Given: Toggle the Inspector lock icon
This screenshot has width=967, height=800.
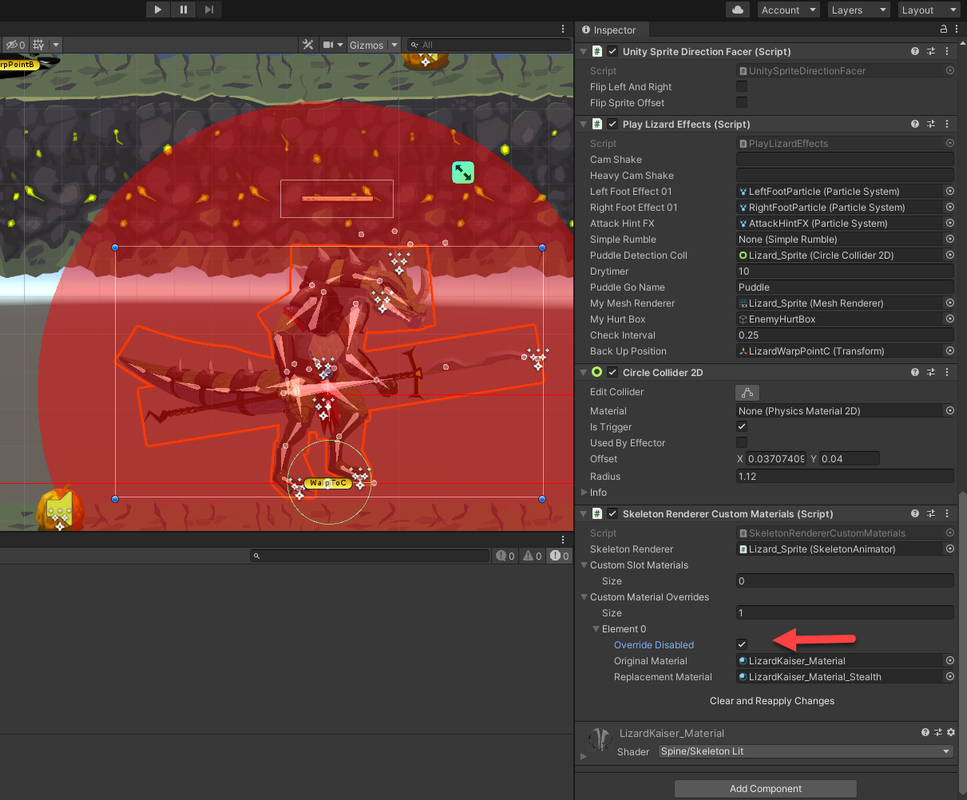Looking at the screenshot, I should (x=943, y=29).
